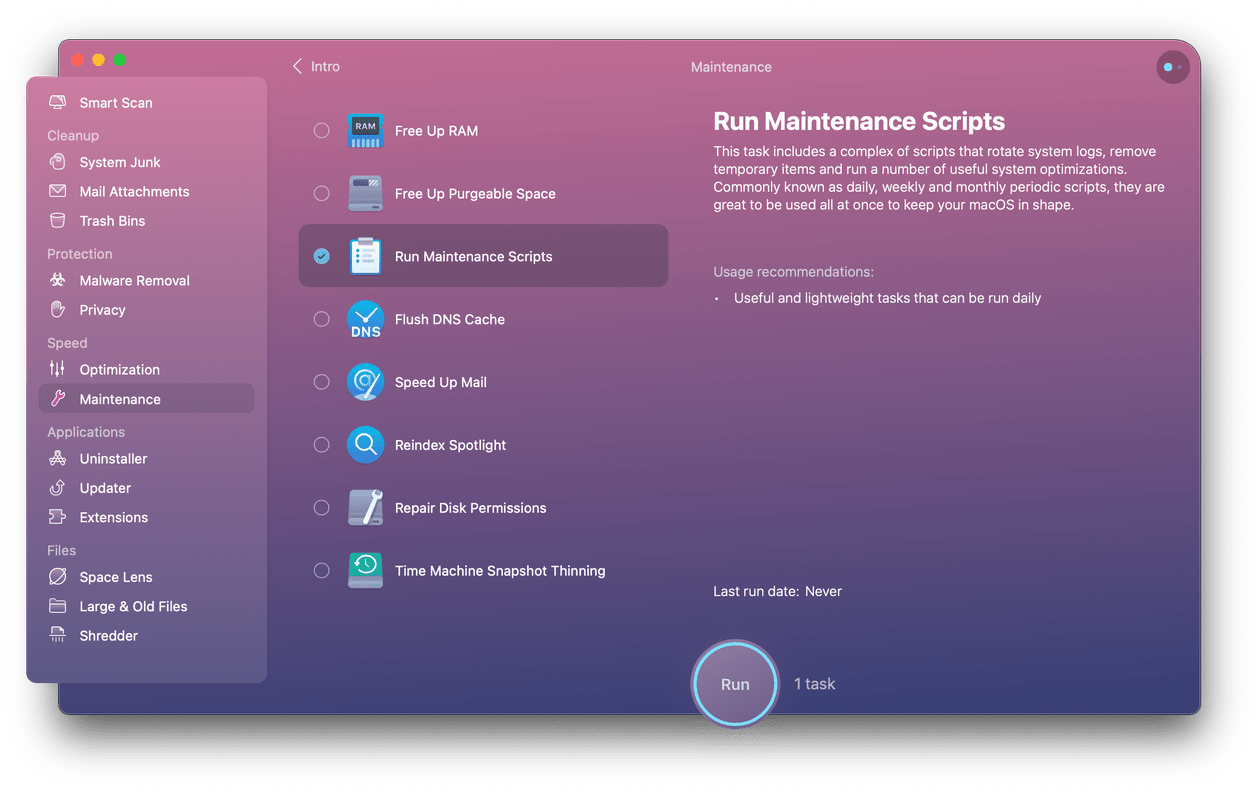Click the Free Up RAM chip icon
The image size is (1260, 792).
pyautogui.click(x=365, y=130)
